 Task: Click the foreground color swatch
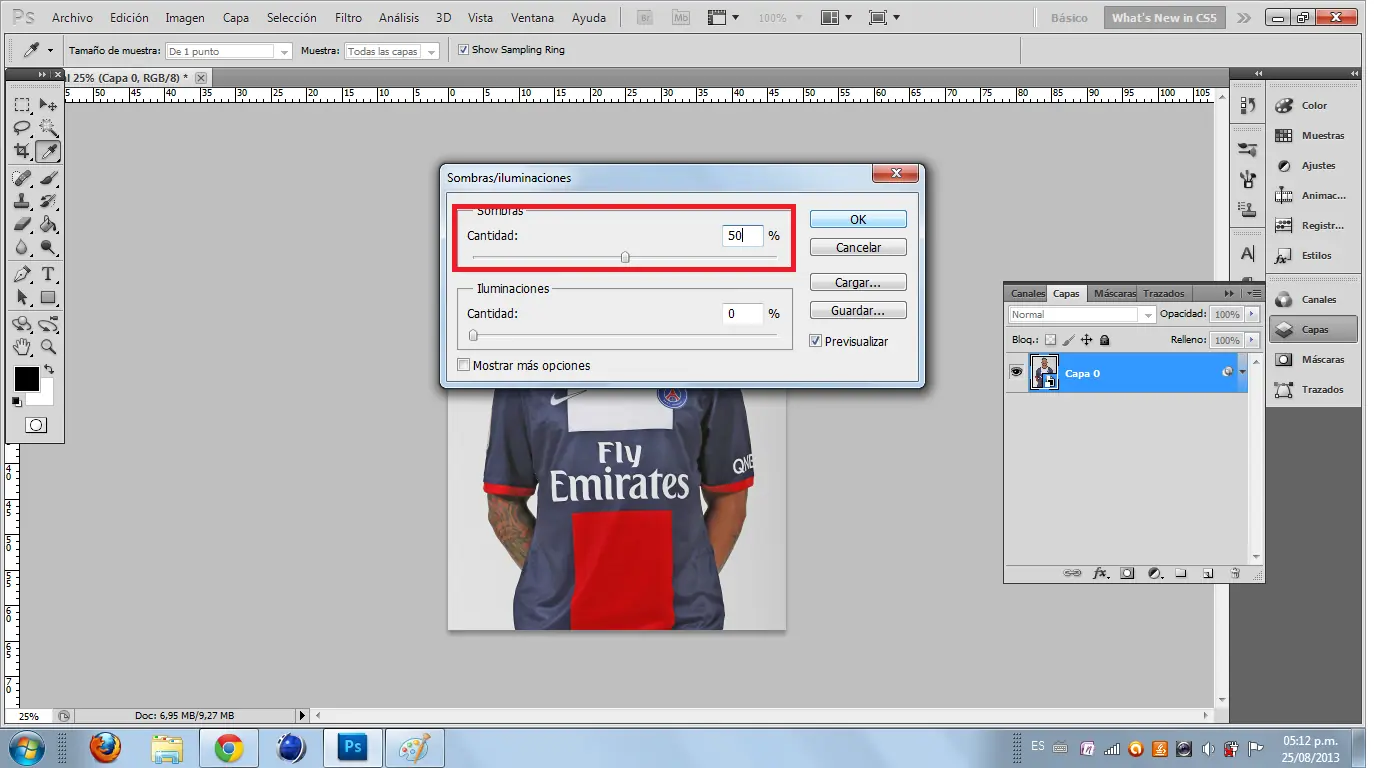[26, 378]
